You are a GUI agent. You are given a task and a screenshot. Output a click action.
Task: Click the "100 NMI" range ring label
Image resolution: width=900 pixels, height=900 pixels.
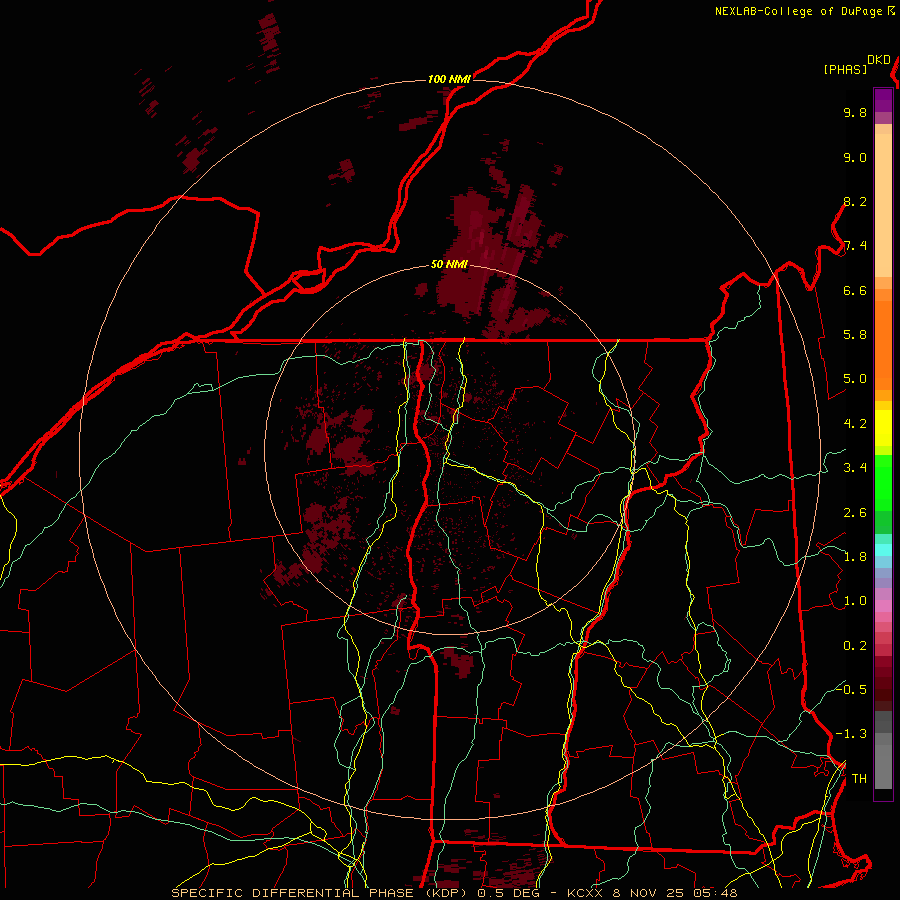click(449, 79)
